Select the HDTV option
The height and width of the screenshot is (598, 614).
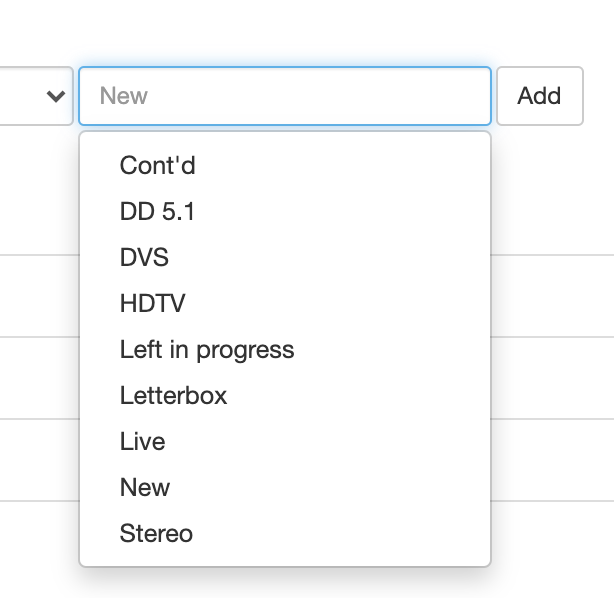pyautogui.click(x=152, y=303)
